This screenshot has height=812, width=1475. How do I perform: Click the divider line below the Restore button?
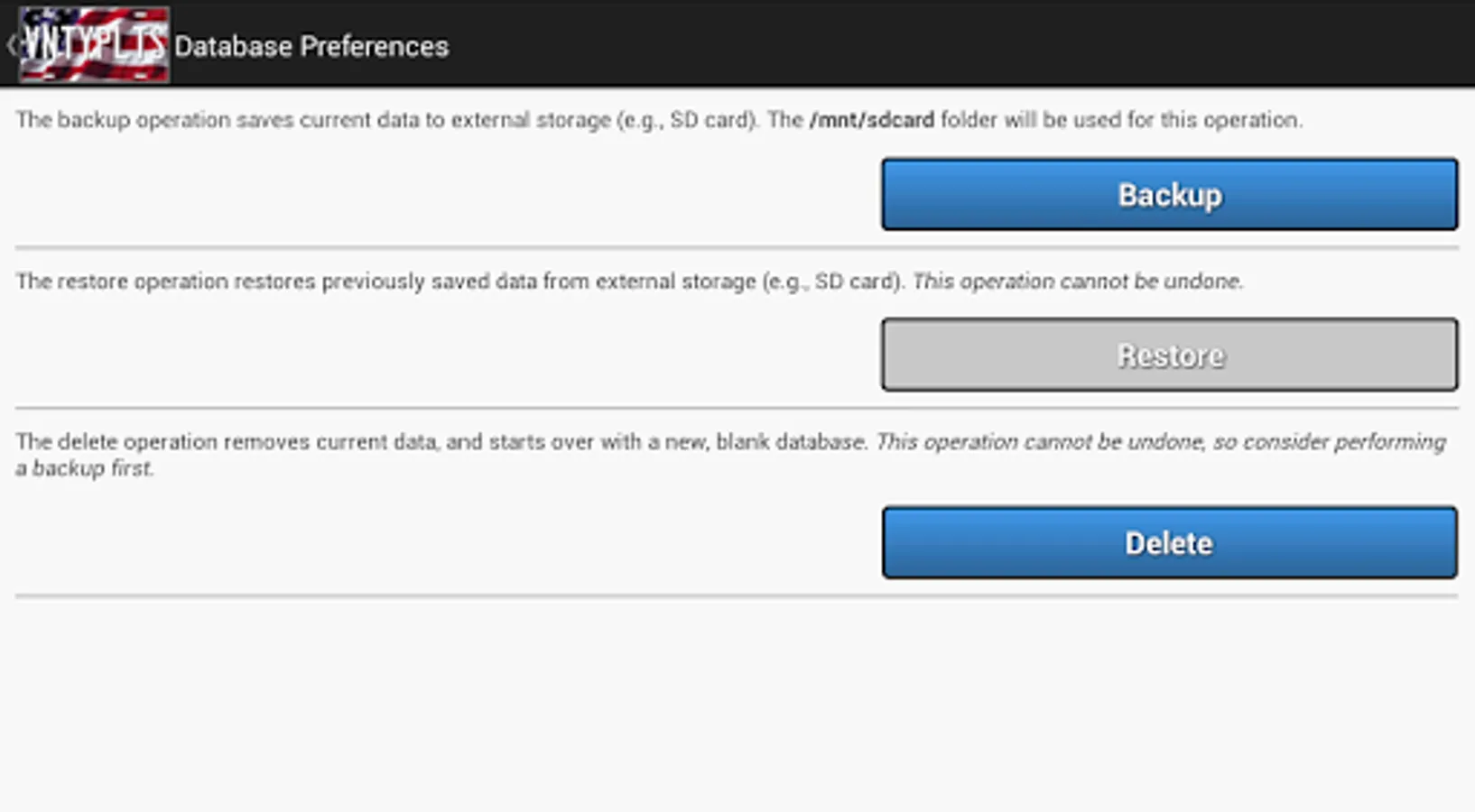(x=737, y=408)
